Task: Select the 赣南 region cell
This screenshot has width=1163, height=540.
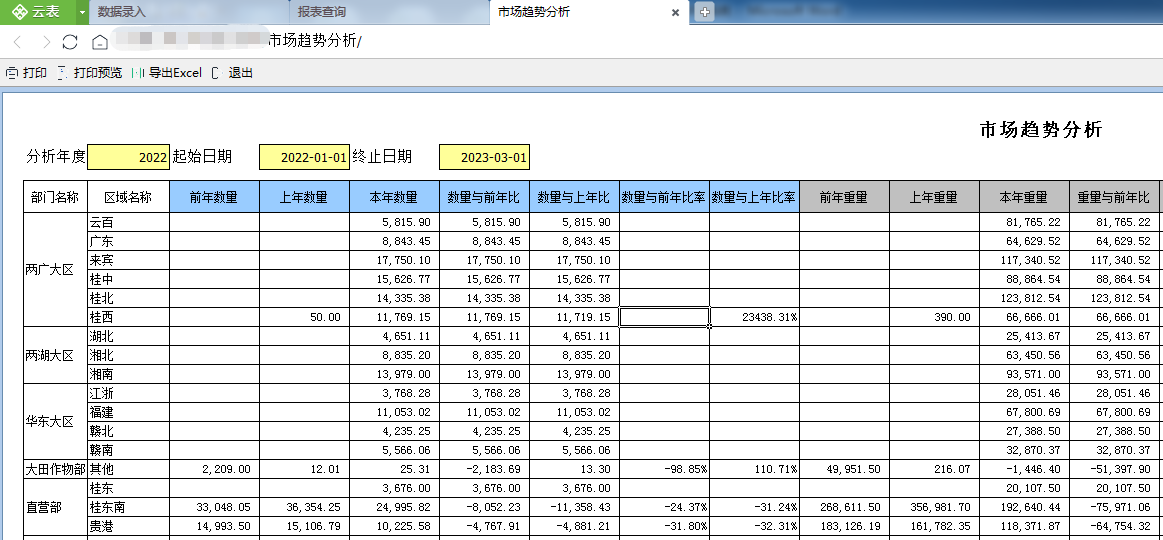Action: tap(128, 450)
